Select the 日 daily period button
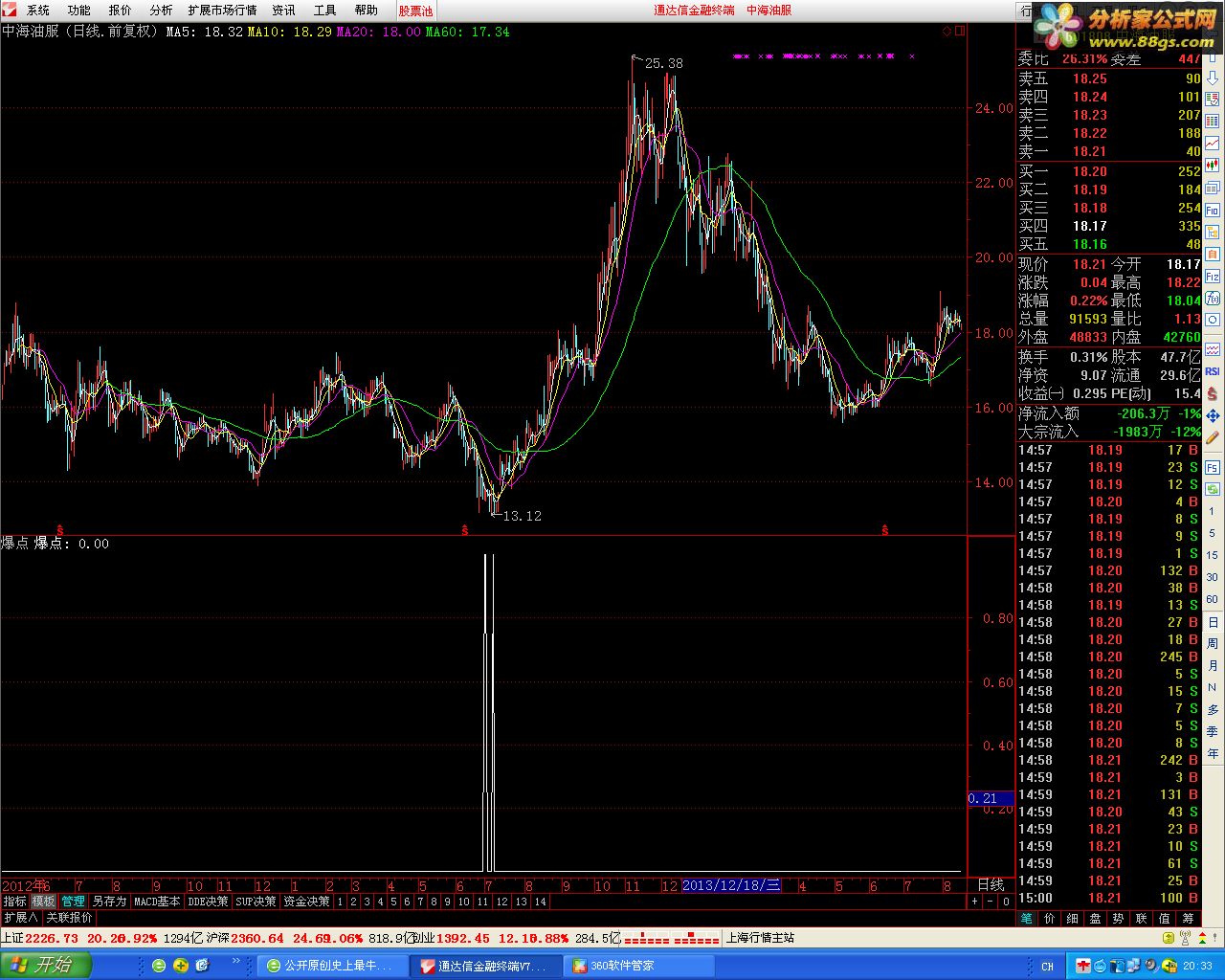 point(1213,621)
